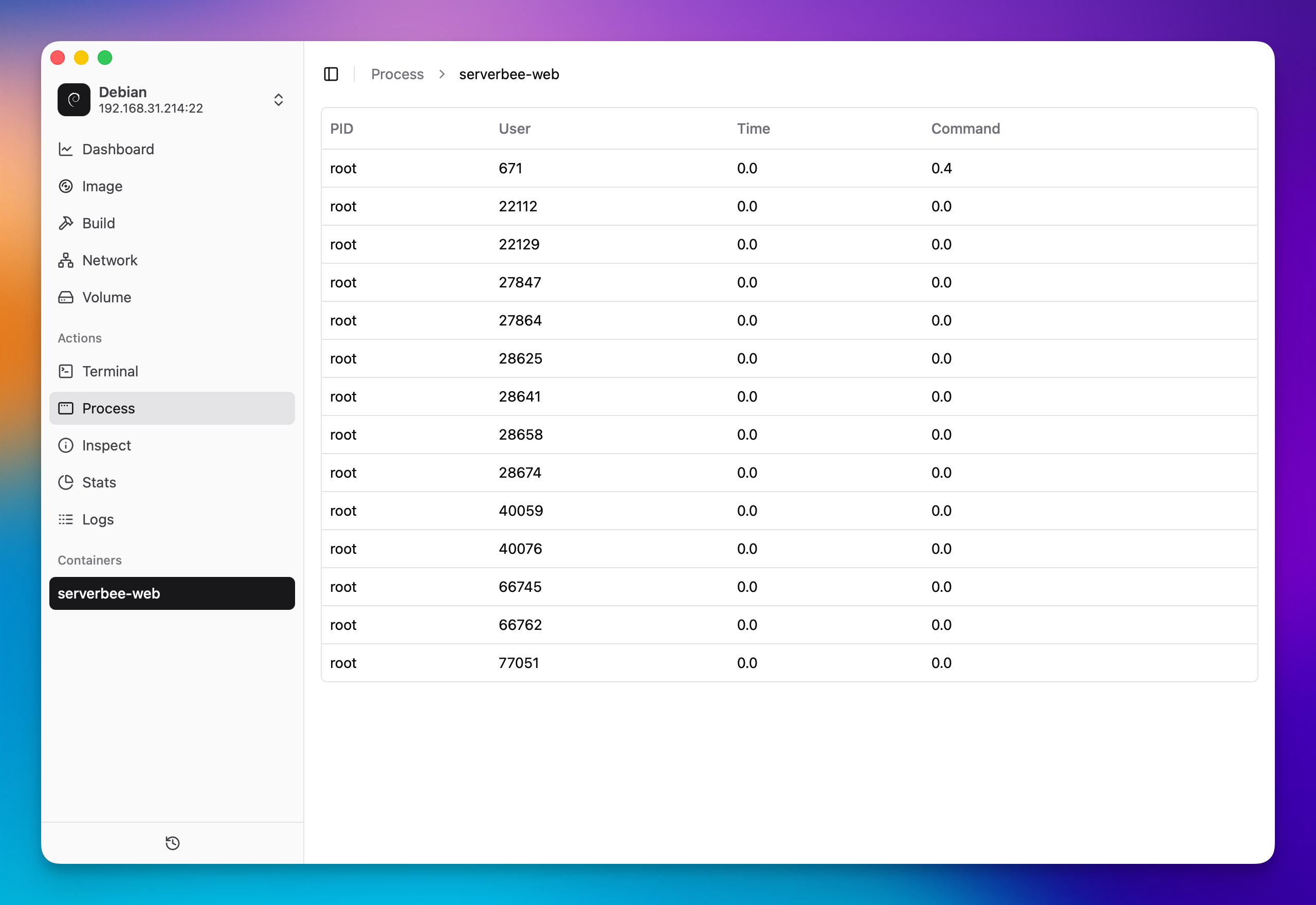
Task: Navigate to Process in the breadcrumb
Action: click(397, 74)
